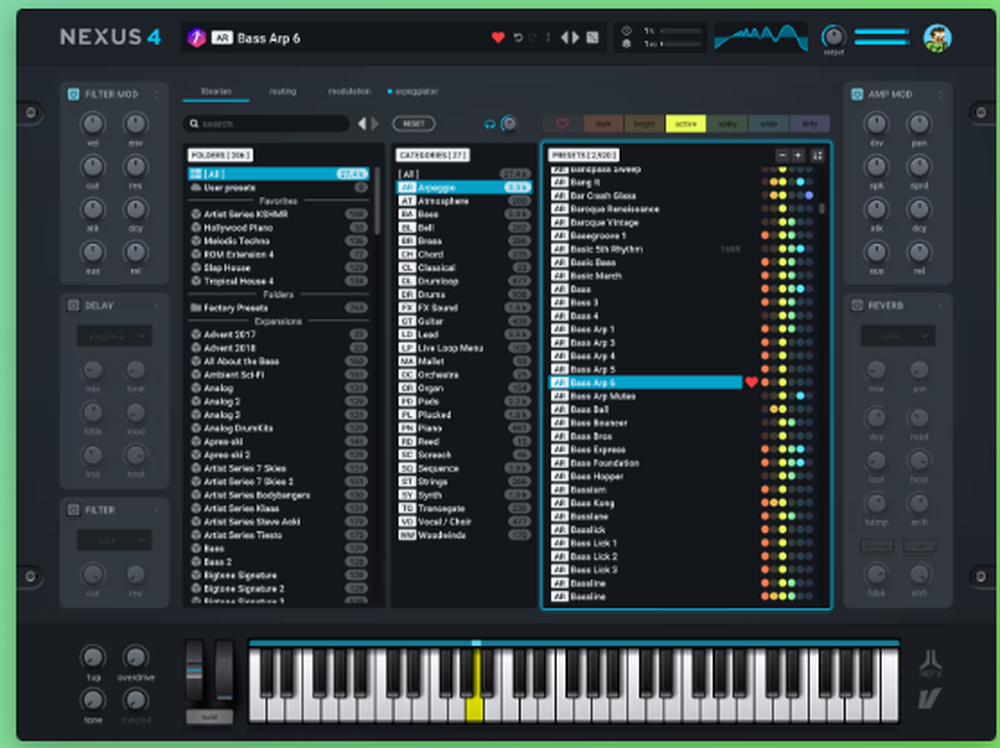The width and height of the screenshot is (1000, 748).
Task: Open the three-dot preset menu in header
Action: (548, 38)
